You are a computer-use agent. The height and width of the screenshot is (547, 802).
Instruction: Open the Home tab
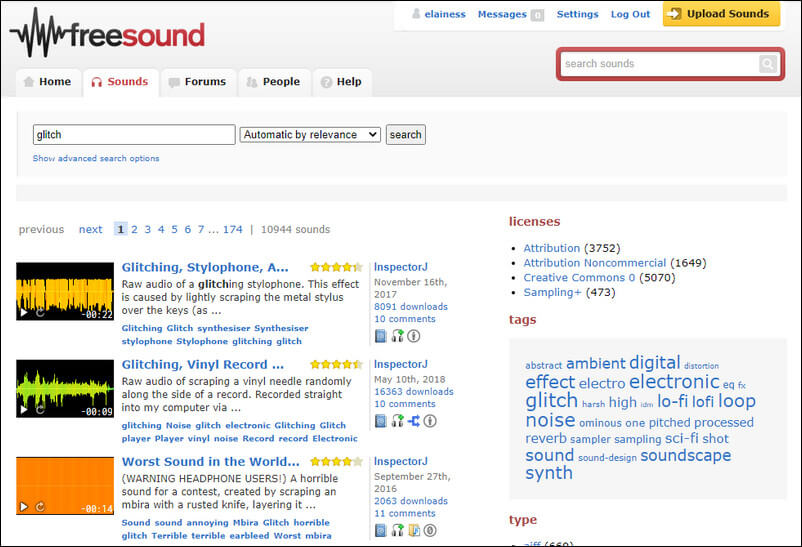(48, 82)
